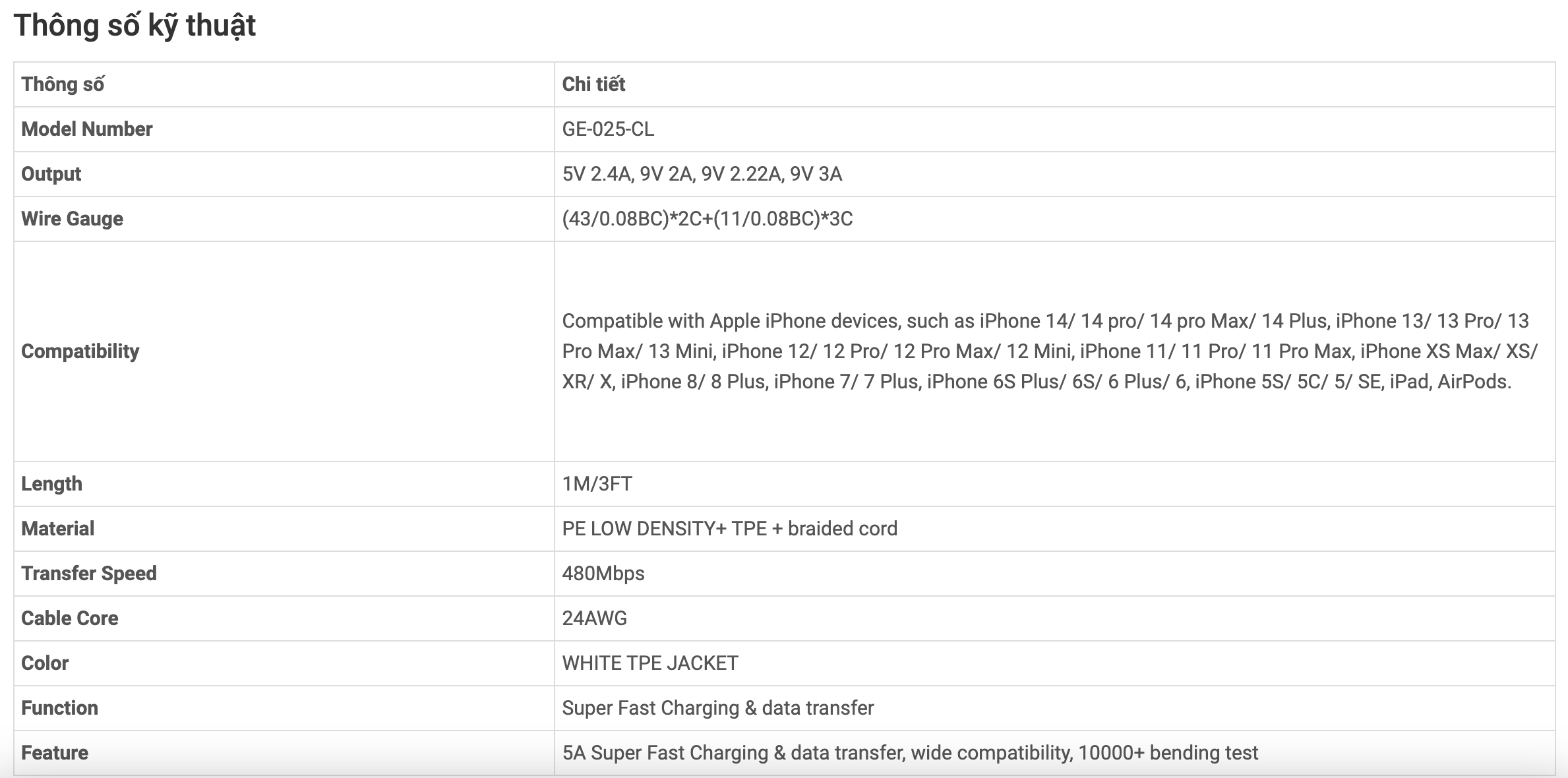Image resolution: width=1568 pixels, height=778 pixels.
Task: Click the 5A Super Fast Charging feature text
Action: (910, 753)
